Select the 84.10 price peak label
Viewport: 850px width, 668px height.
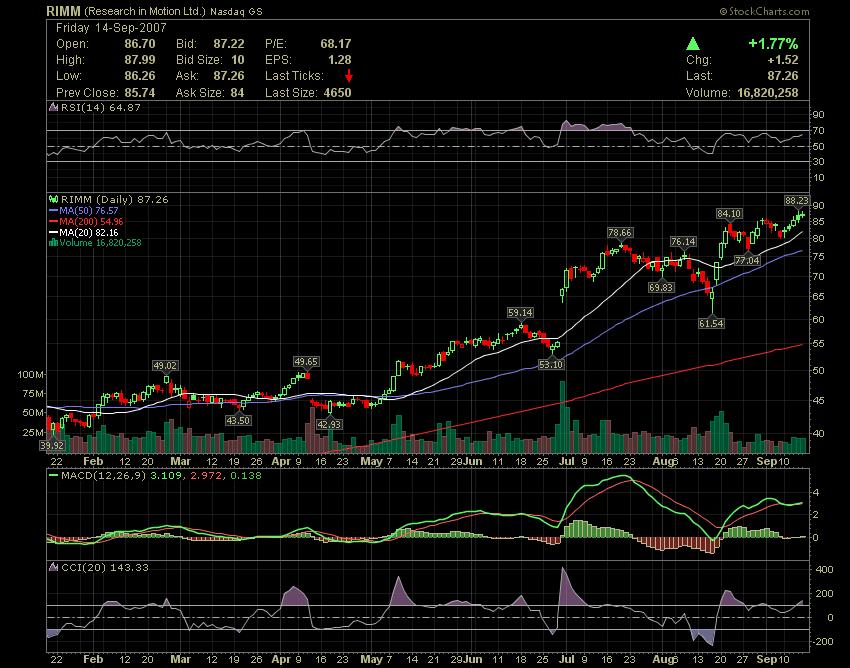click(729, 214)
